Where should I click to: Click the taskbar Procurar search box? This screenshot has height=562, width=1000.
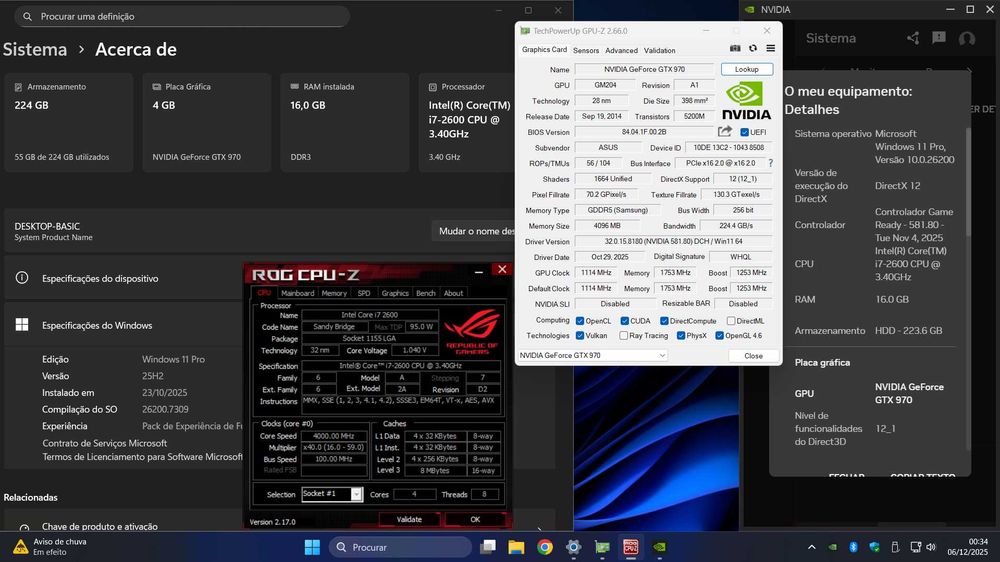coord(401,547)
